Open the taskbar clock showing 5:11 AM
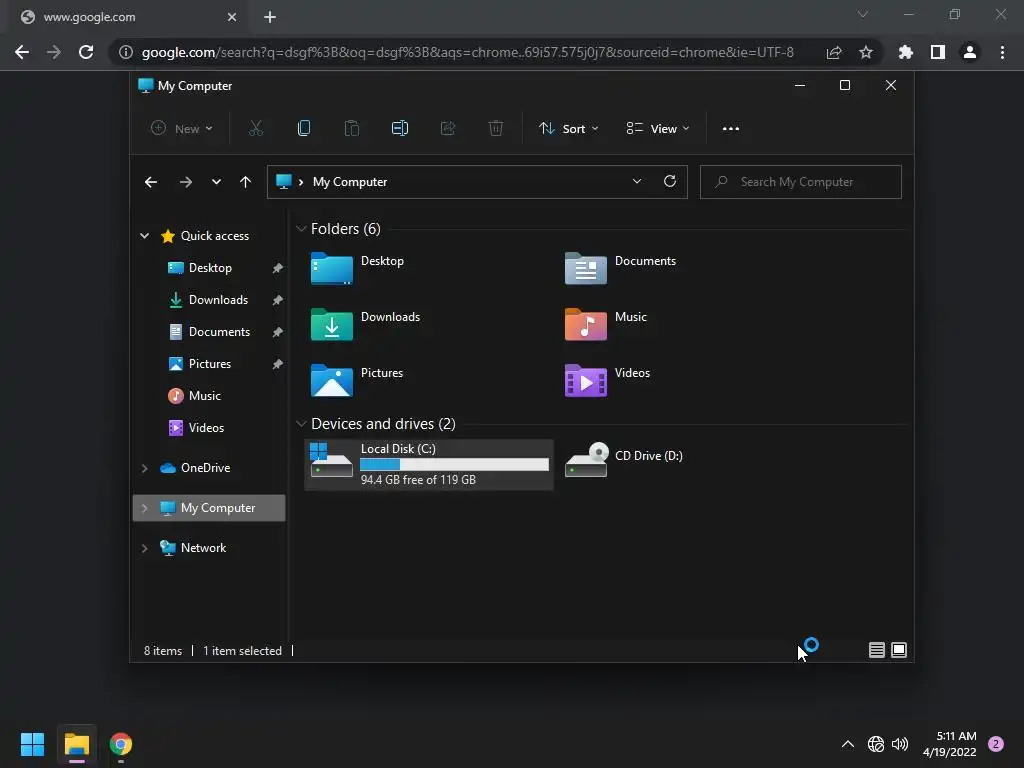 click(x=950, y=744)
